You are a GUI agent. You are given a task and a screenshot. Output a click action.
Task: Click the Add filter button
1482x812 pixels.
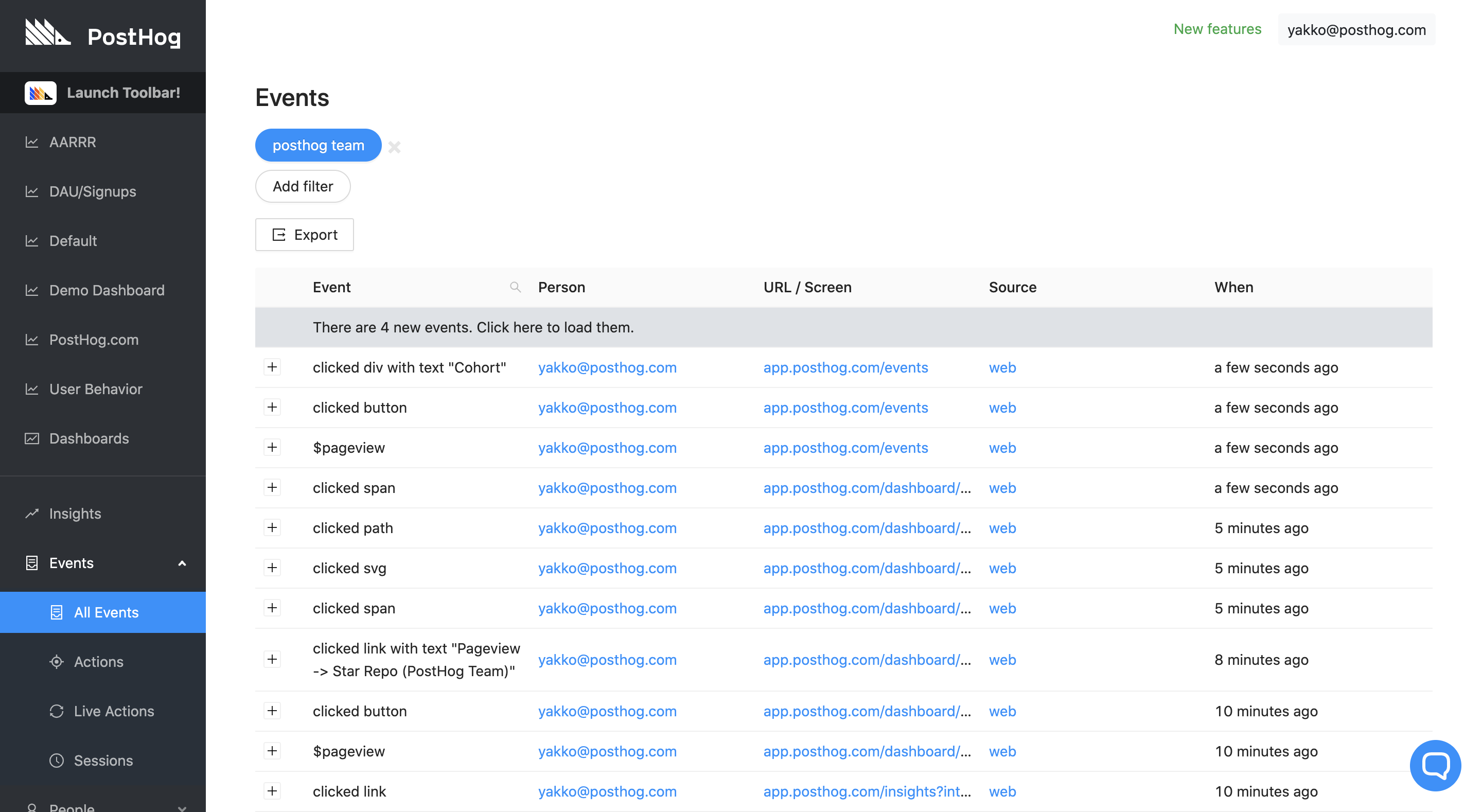click(303, 186)
